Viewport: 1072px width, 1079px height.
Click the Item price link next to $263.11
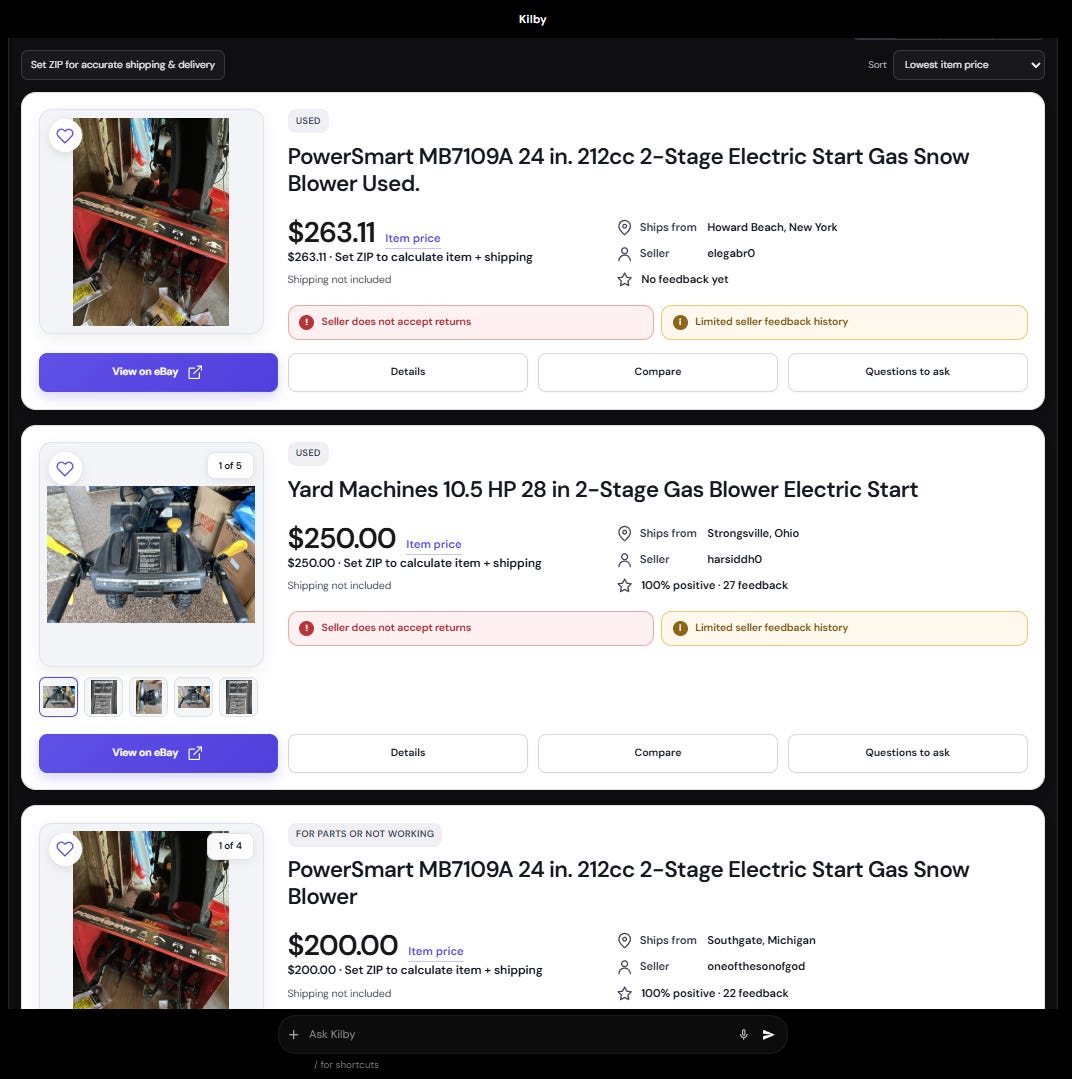tap(412, 238)
